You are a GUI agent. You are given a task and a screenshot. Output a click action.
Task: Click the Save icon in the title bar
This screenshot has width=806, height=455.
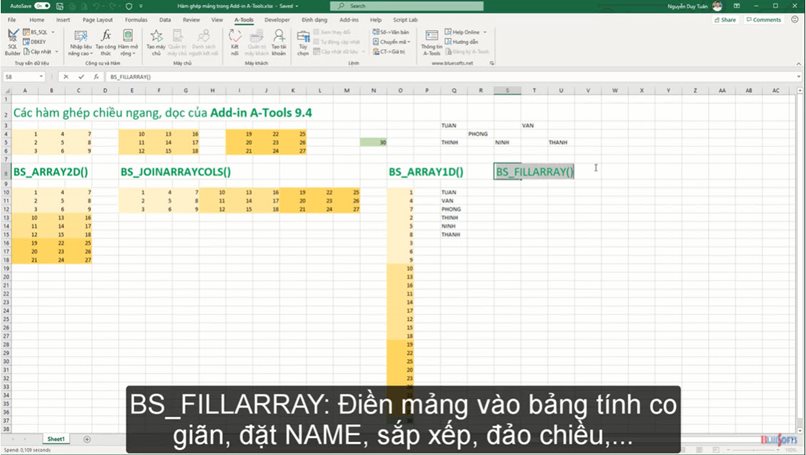pos(60,6)
